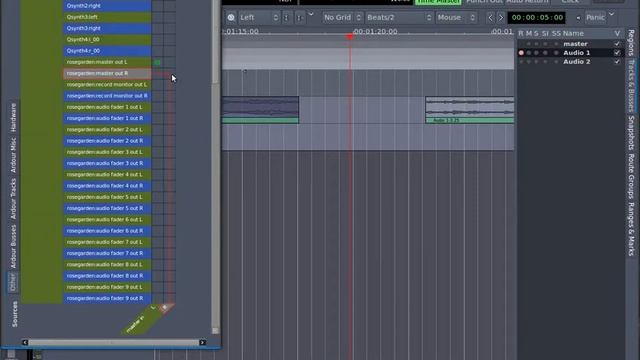Click the Name column header
This screenshot has height=360, width=640.
573,33
